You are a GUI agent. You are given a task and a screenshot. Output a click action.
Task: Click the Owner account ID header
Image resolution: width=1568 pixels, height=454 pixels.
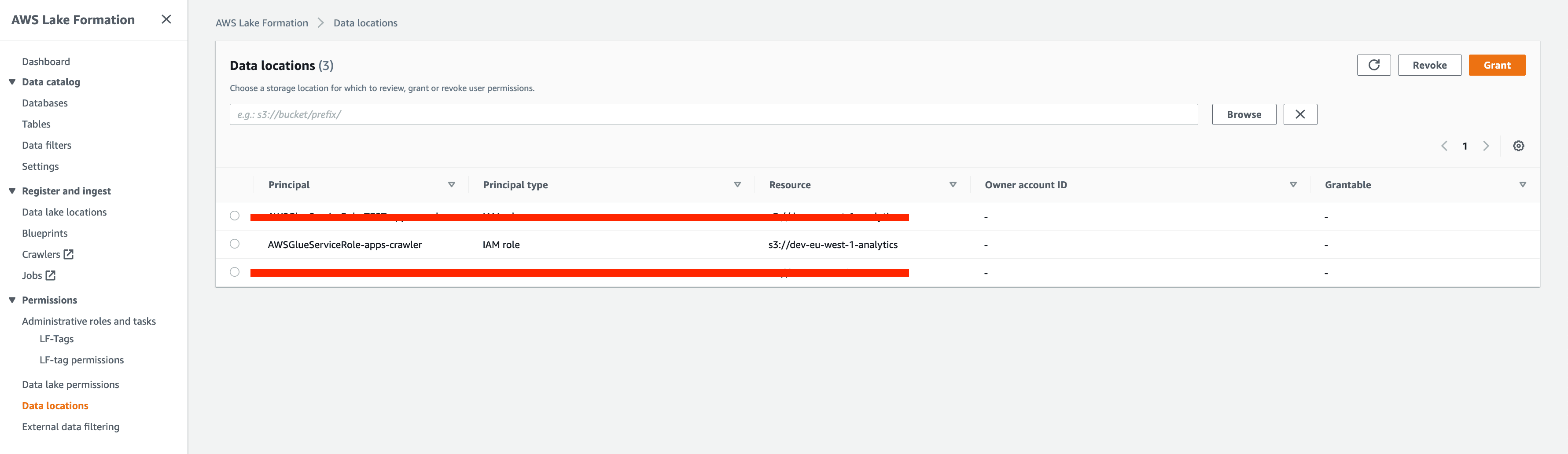pyautogui.click(x=1026, y=185)
